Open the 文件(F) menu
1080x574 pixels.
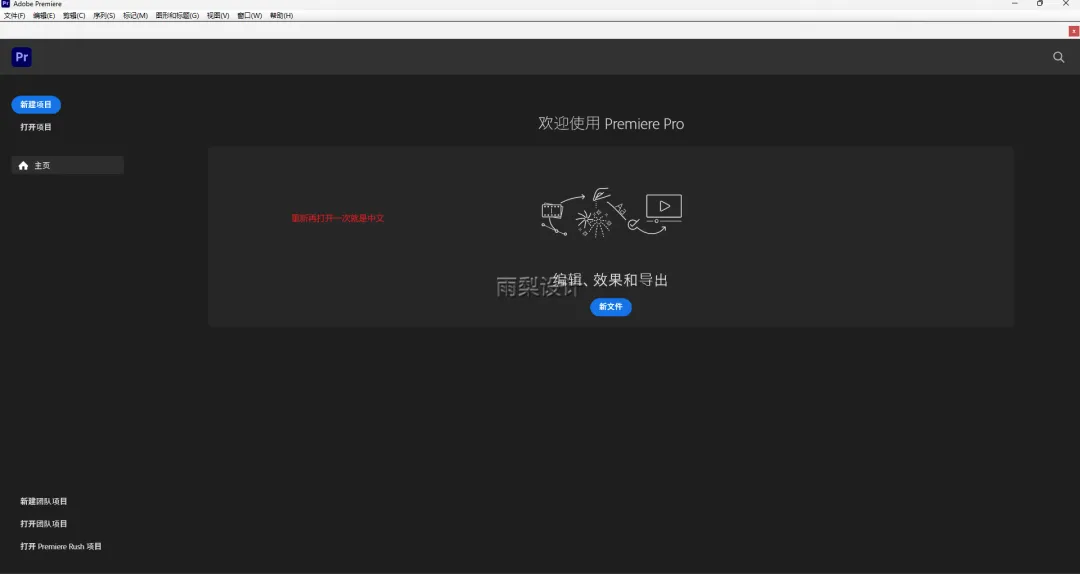tap(14, 16)
